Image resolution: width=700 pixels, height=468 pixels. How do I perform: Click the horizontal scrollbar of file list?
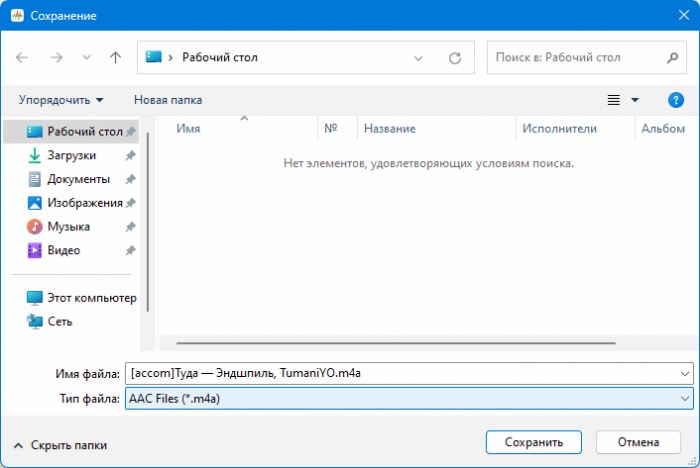(x=396, y=343)
